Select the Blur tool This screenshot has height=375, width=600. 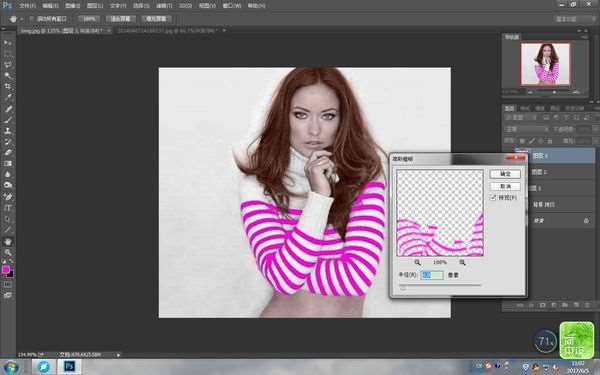point(8,174)
